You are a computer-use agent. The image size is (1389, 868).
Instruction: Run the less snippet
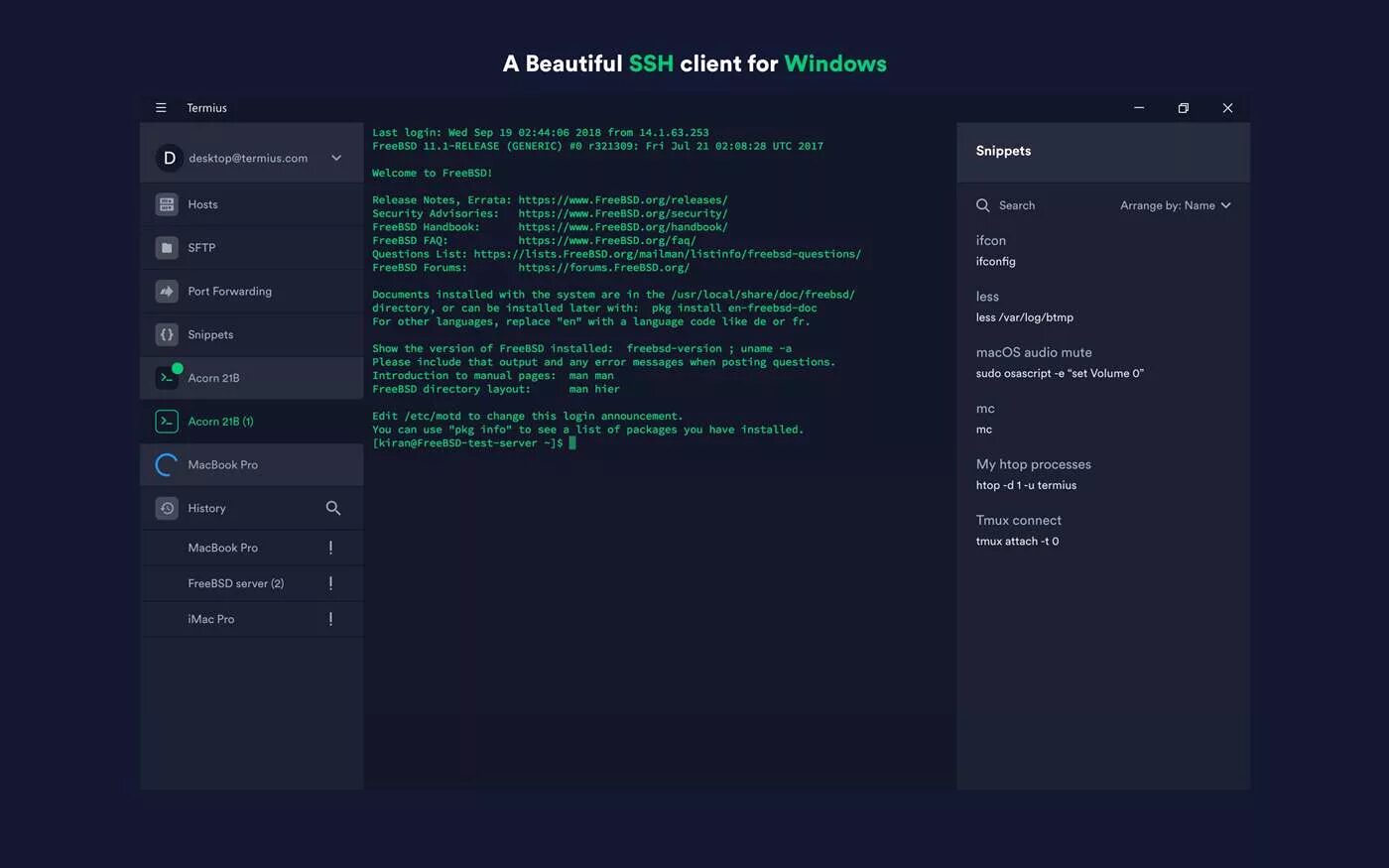point(987,297)
